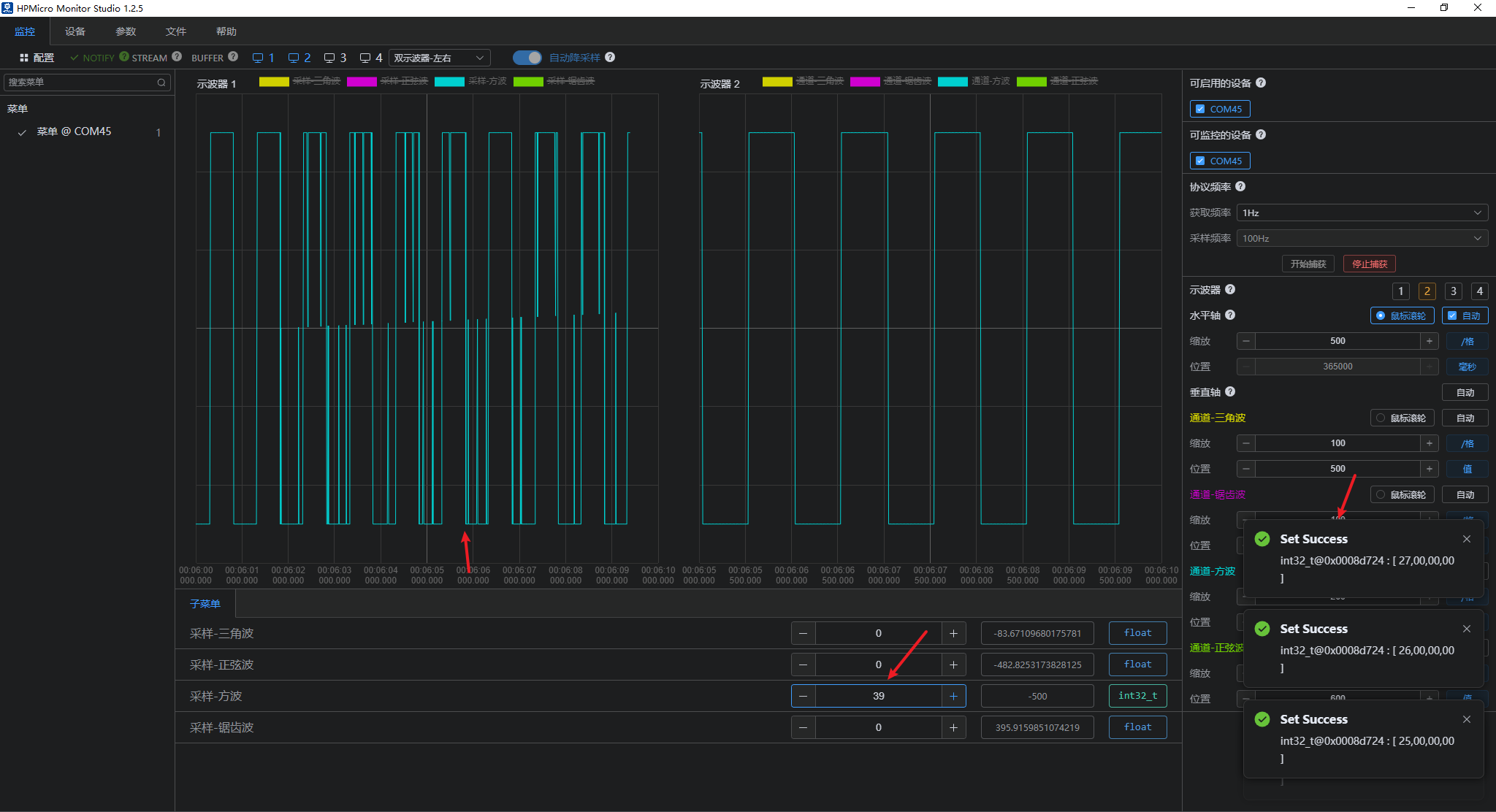The height and width of the screenshot is (812, 1496).
Task: Switch to the 子菜单 tab
Action: coord(205,604)
